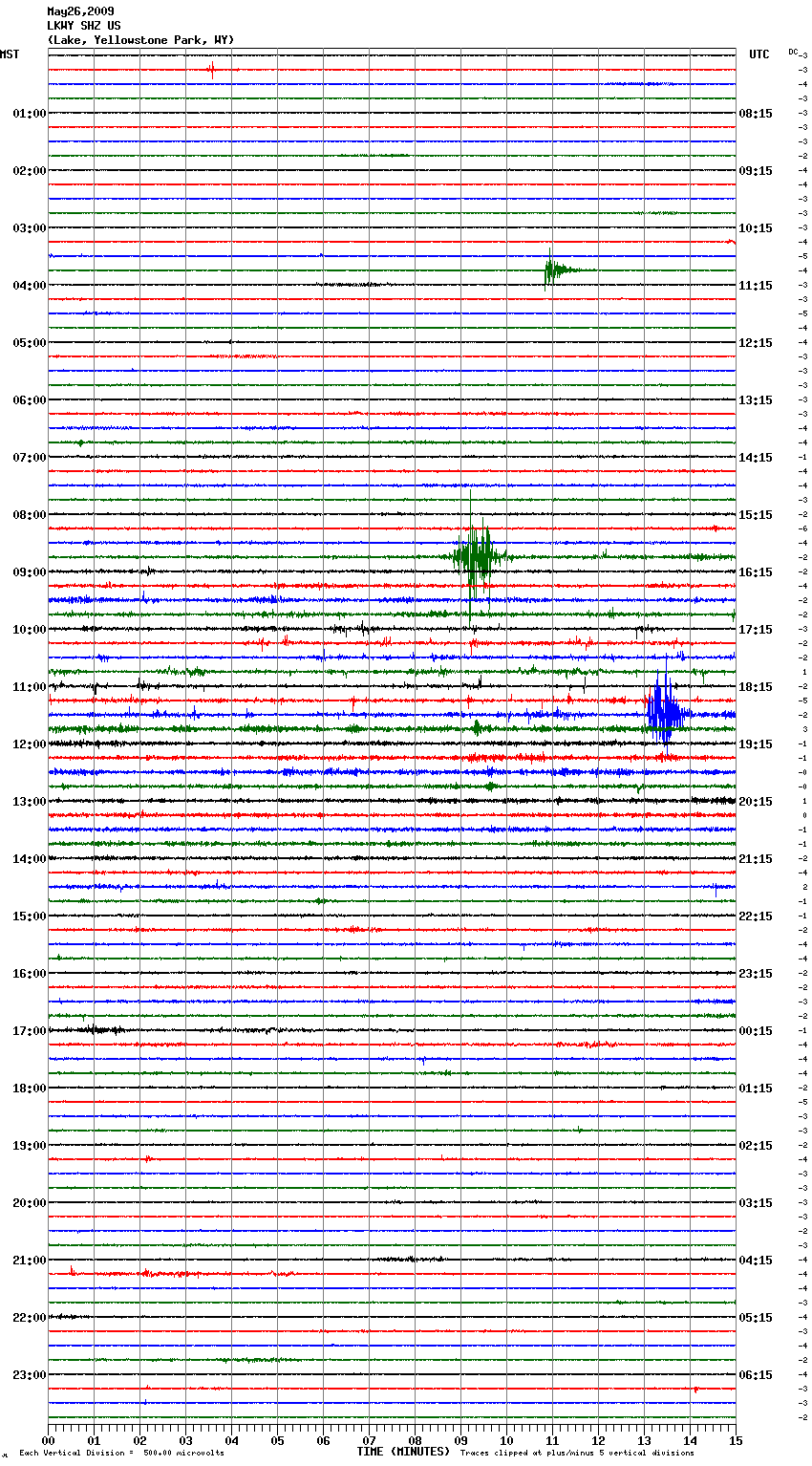812x1466 pixels.
Task: Click the UTC time label "12:15"
Action: pyautogui.click(x=756, y=343)
